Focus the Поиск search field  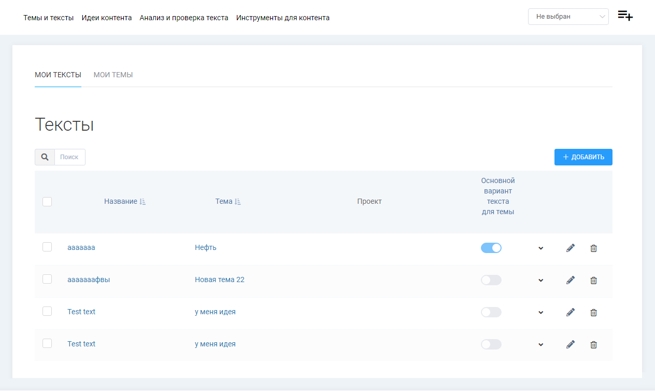[70, 157]
